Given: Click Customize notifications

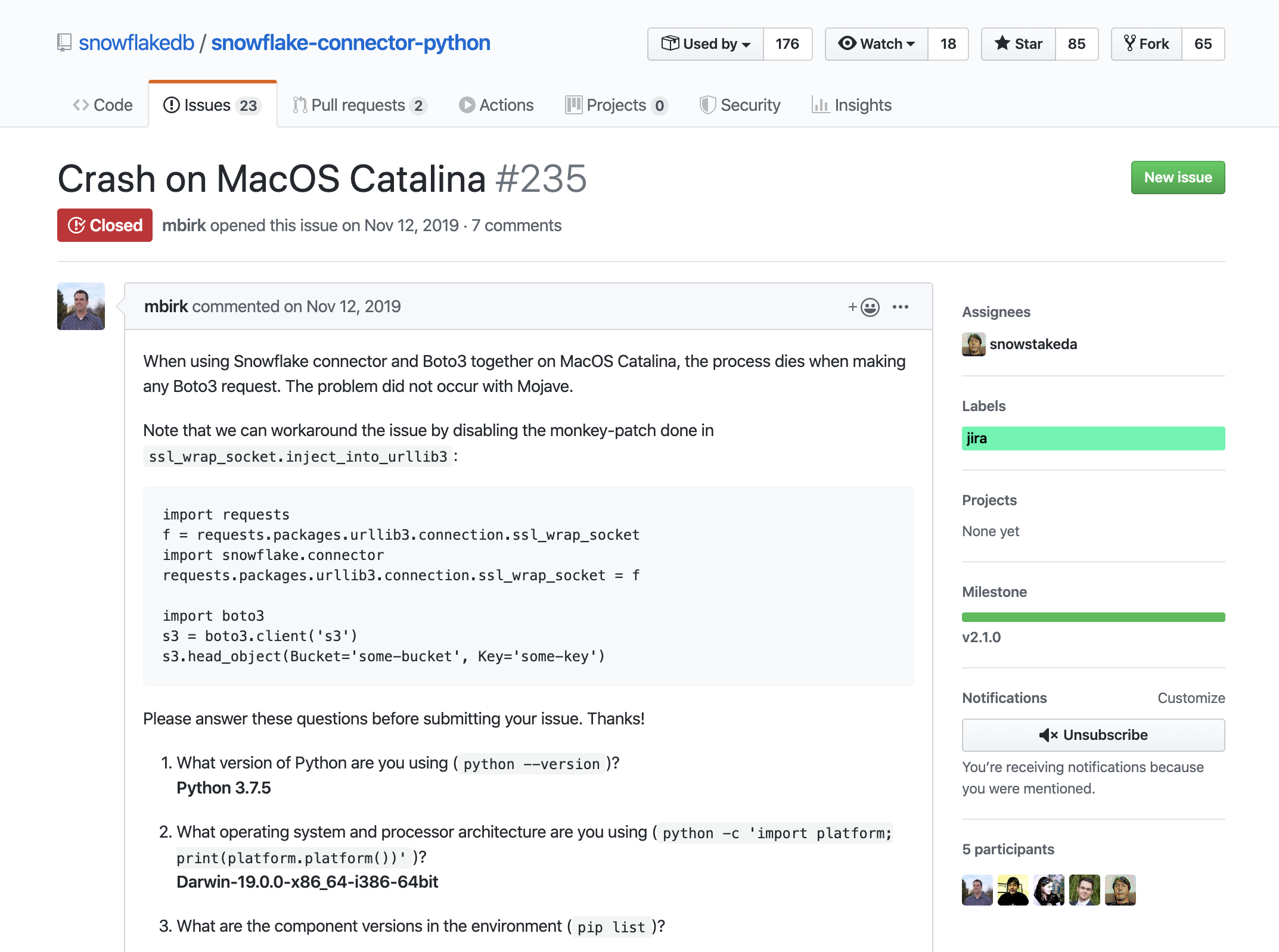Looking at the screenshot, I should 1191,698.
